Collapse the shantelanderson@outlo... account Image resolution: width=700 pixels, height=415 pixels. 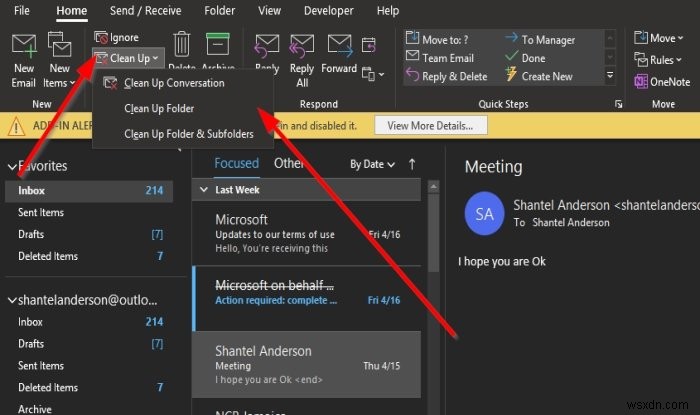12,300
